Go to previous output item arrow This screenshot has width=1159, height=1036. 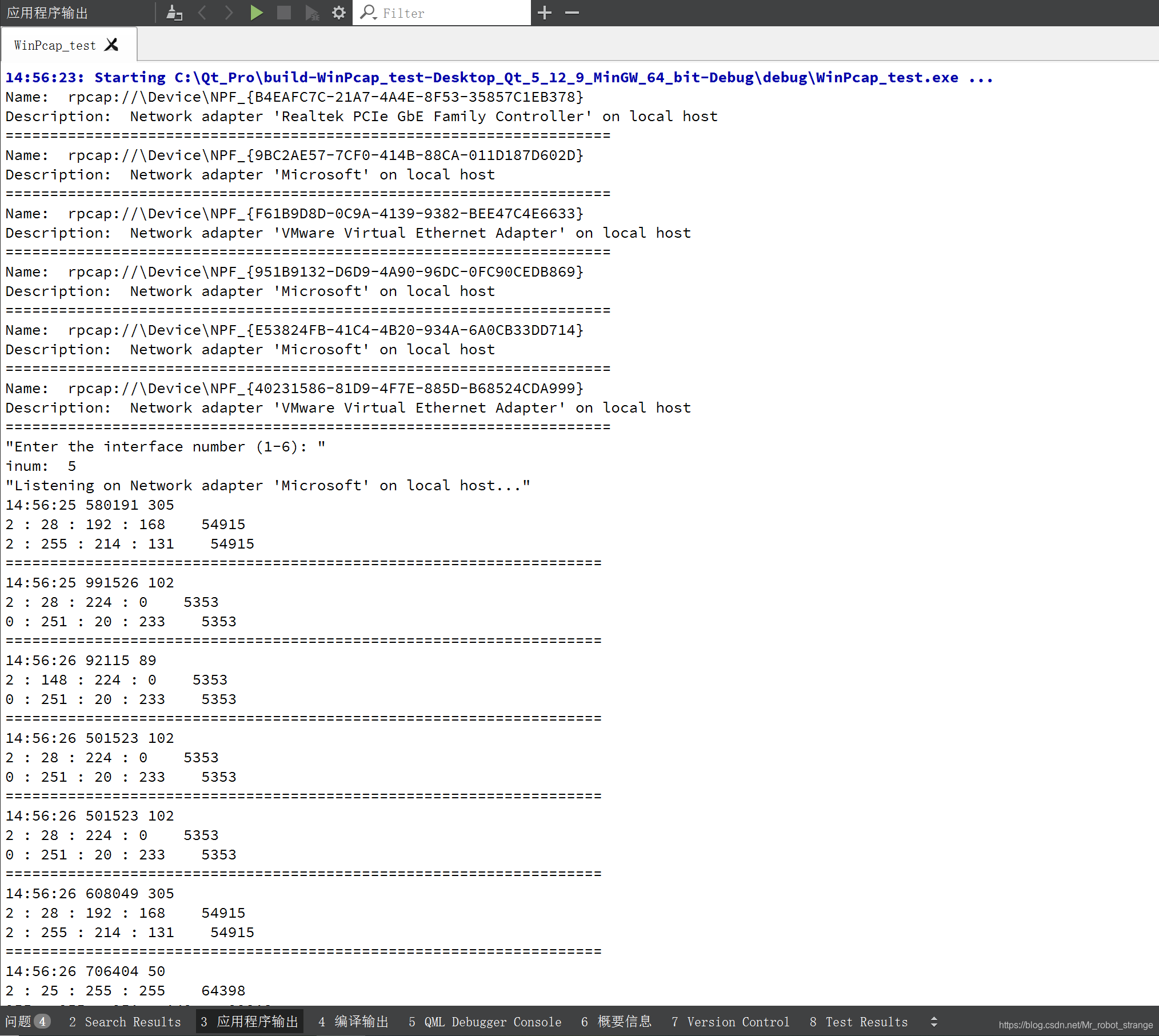[x=202, y=13]
